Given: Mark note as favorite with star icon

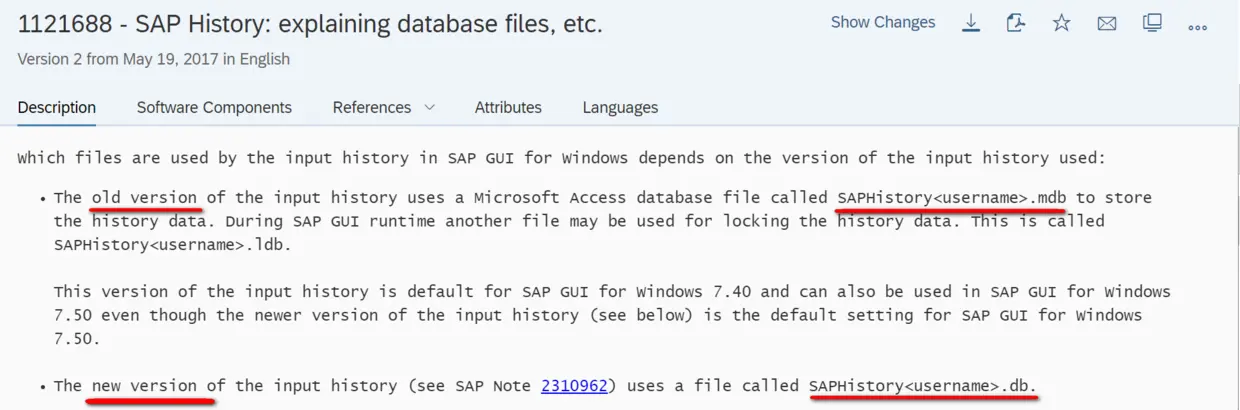Looking at the screenshot, I should [x=1061, y=23].
